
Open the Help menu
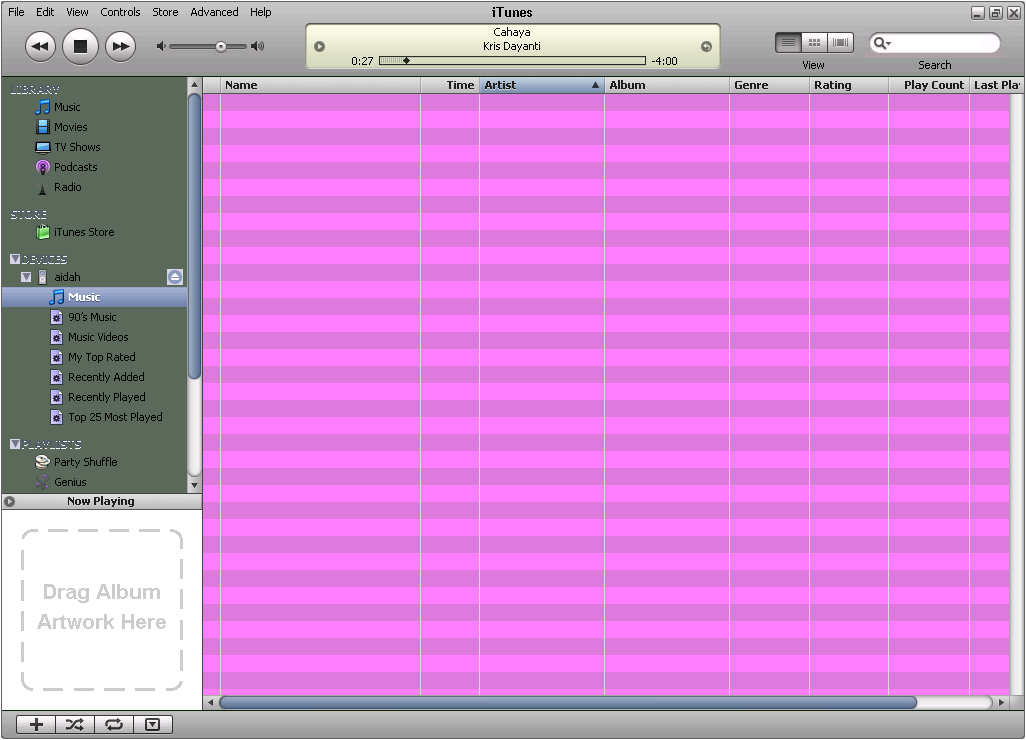click(x=260, y=12)
